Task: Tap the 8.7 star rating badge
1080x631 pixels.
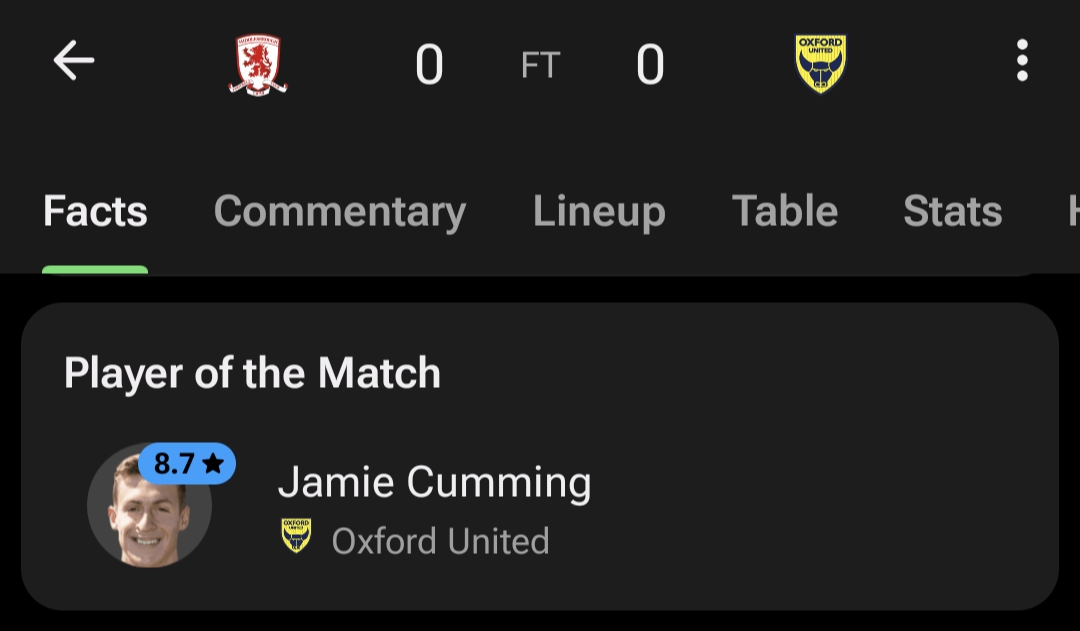Action: coord(187,464)
